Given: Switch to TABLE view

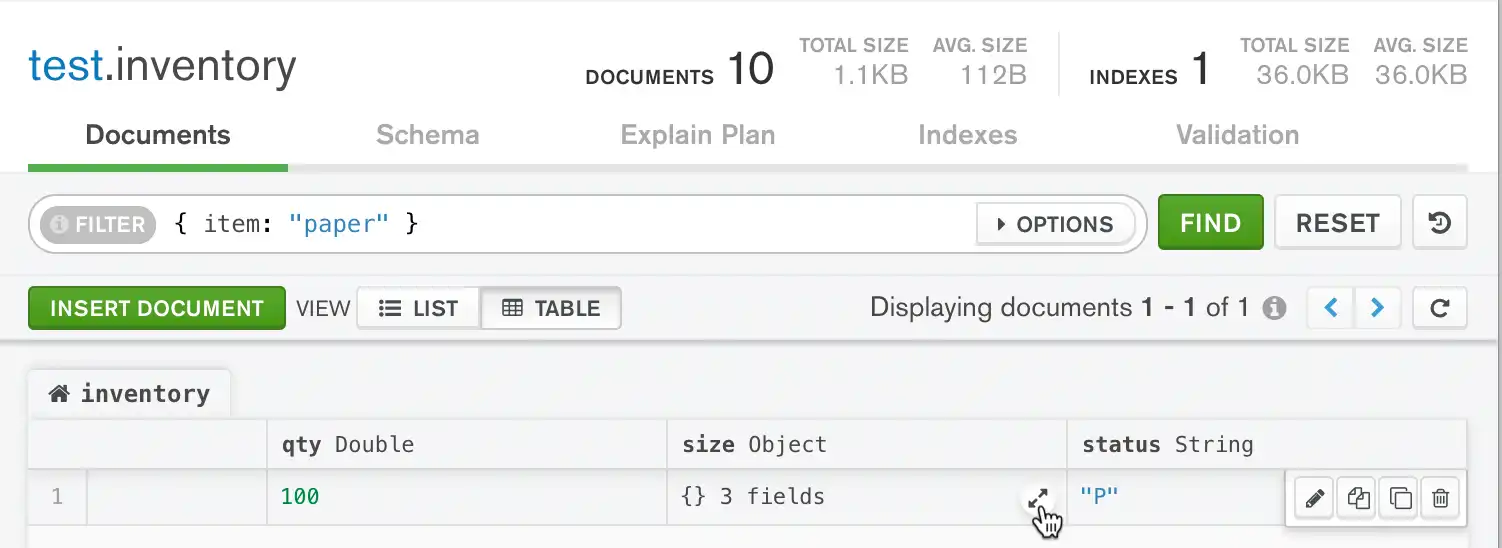Looking at the screenshot, I should tap(551, 308).
